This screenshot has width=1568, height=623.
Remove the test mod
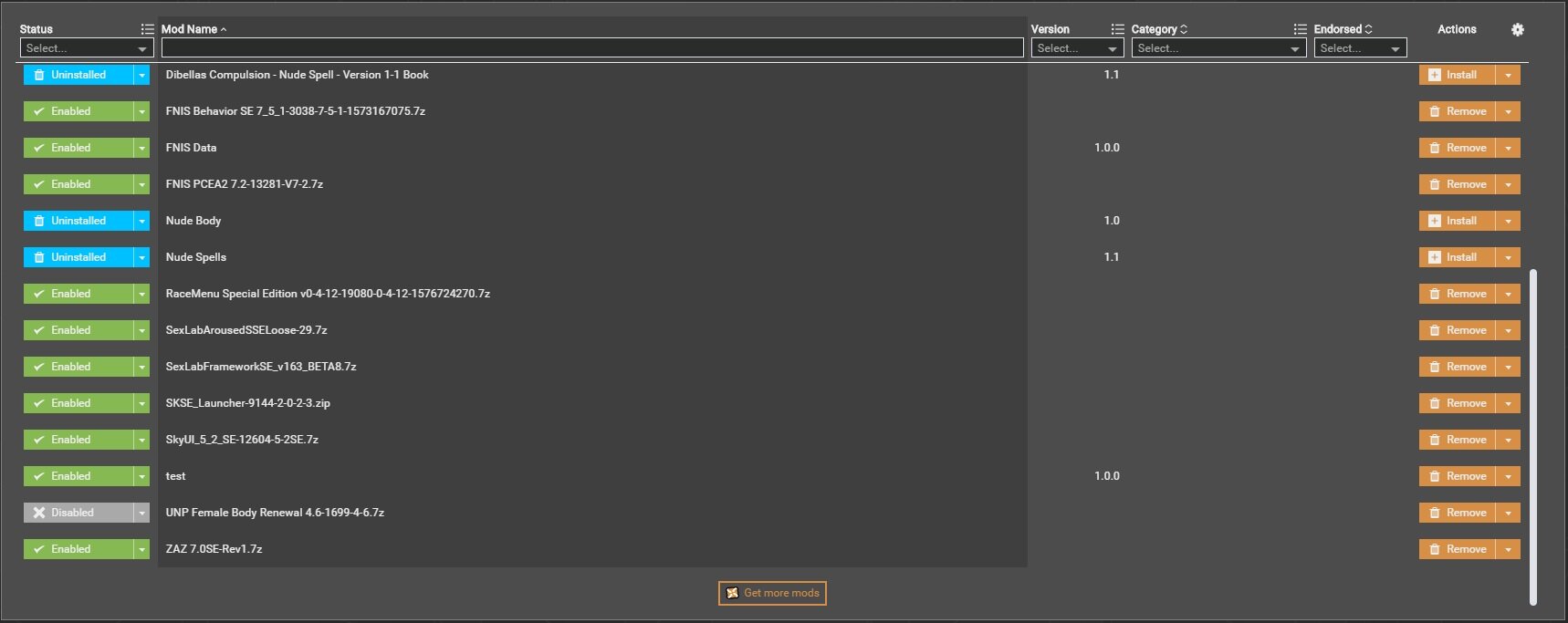pyautogui.click(x=1457, y=476)
